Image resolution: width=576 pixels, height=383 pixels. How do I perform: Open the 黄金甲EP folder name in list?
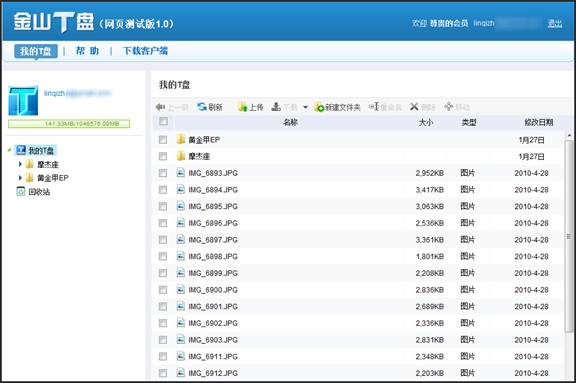coord(204,140)
